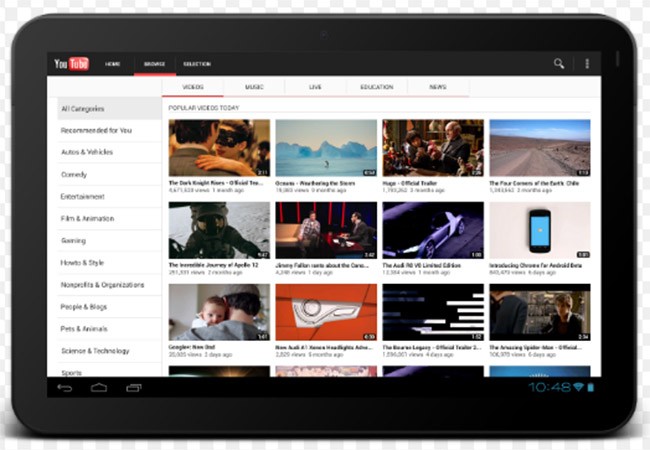
Task: Play the Hugo Official Trailer thumbnail
Action: [433, 148]
